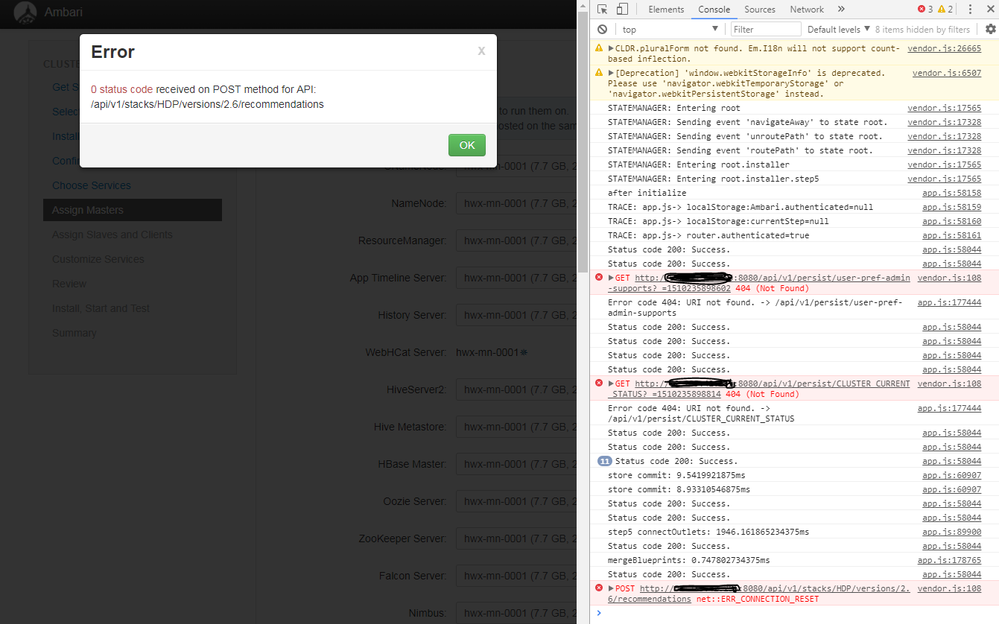Screen dimensions: 999x624
Task: Click 'STATEMANAGER: Entering root.installer.step5' log line
Action: click(713, 179)
